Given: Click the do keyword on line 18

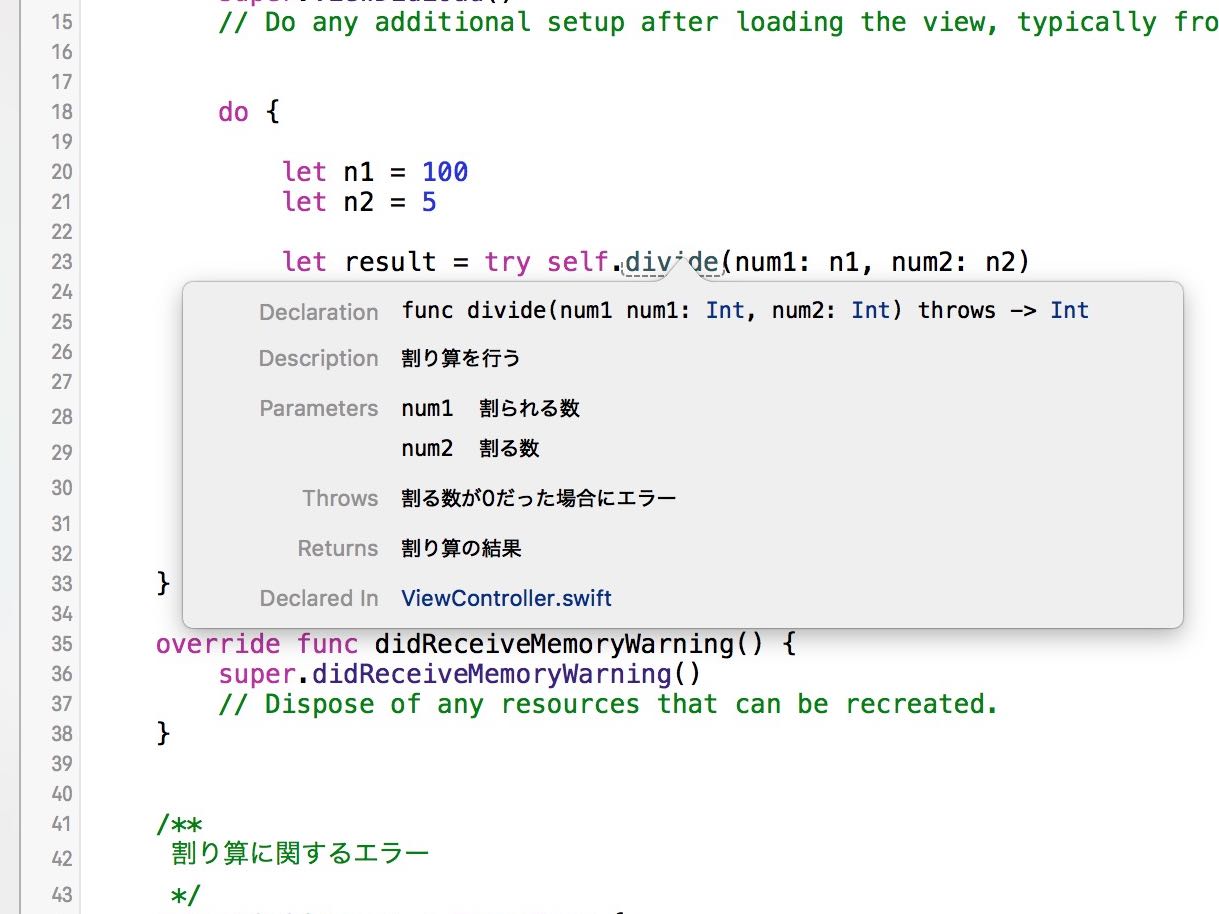Looking at the screenshot, I should pos(233,112).
